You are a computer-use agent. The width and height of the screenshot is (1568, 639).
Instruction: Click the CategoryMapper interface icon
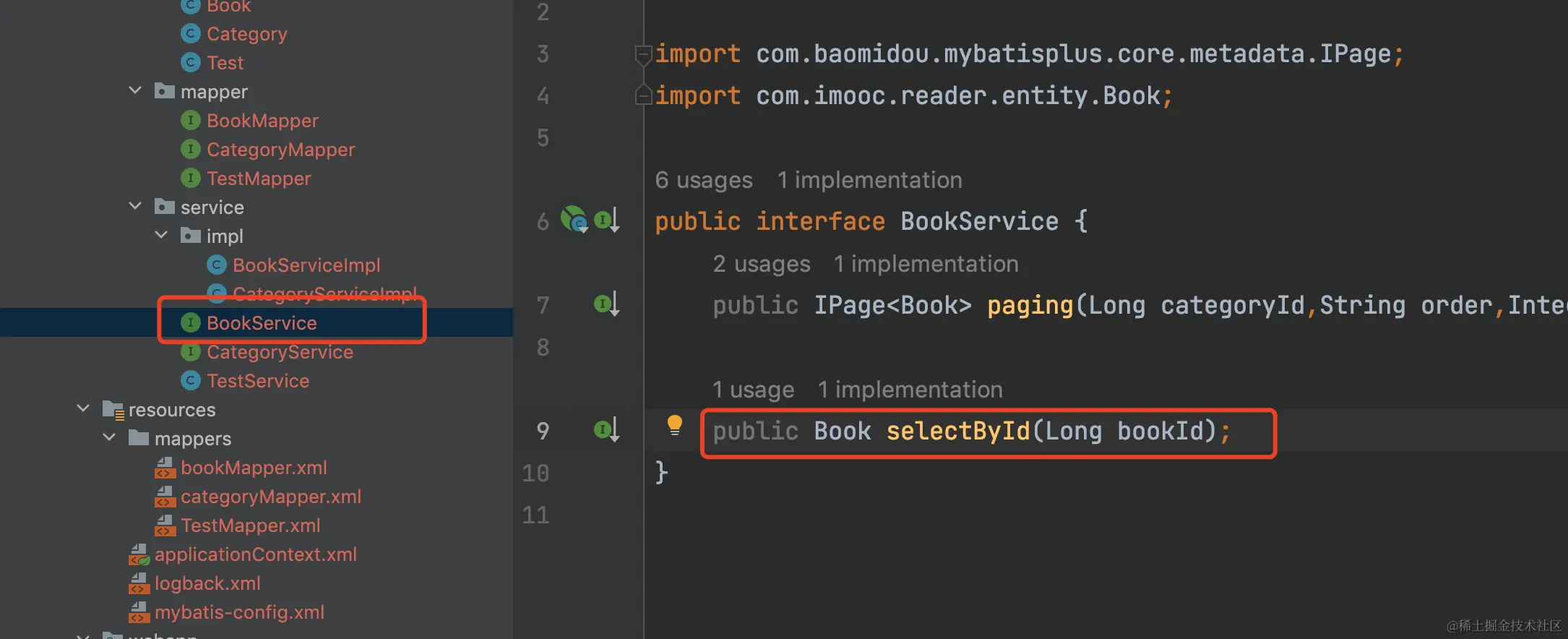pyautogui.click(x=190, y=149)
